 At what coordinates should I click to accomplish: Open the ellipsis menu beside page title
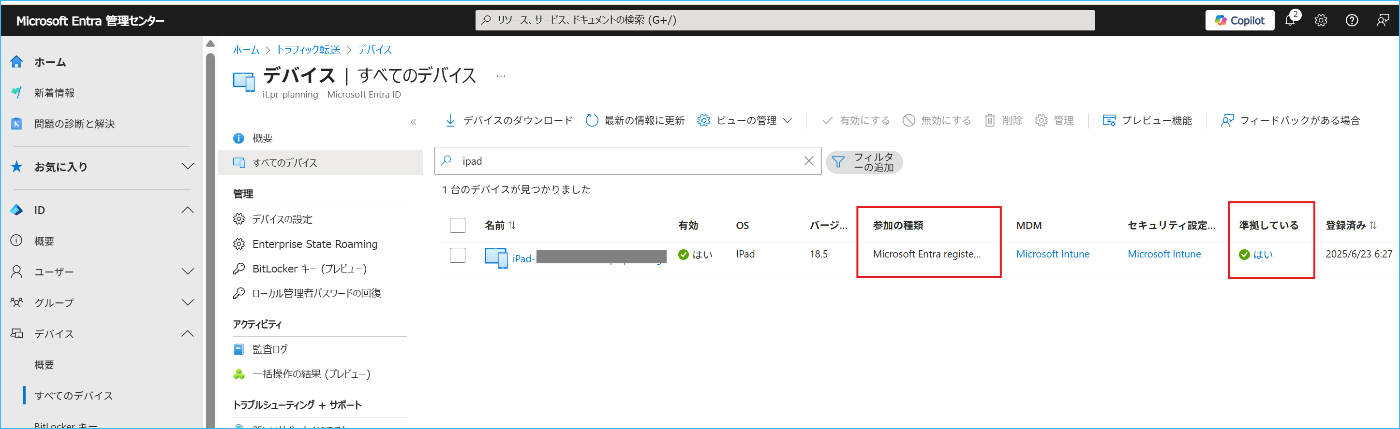coord(501,76)
